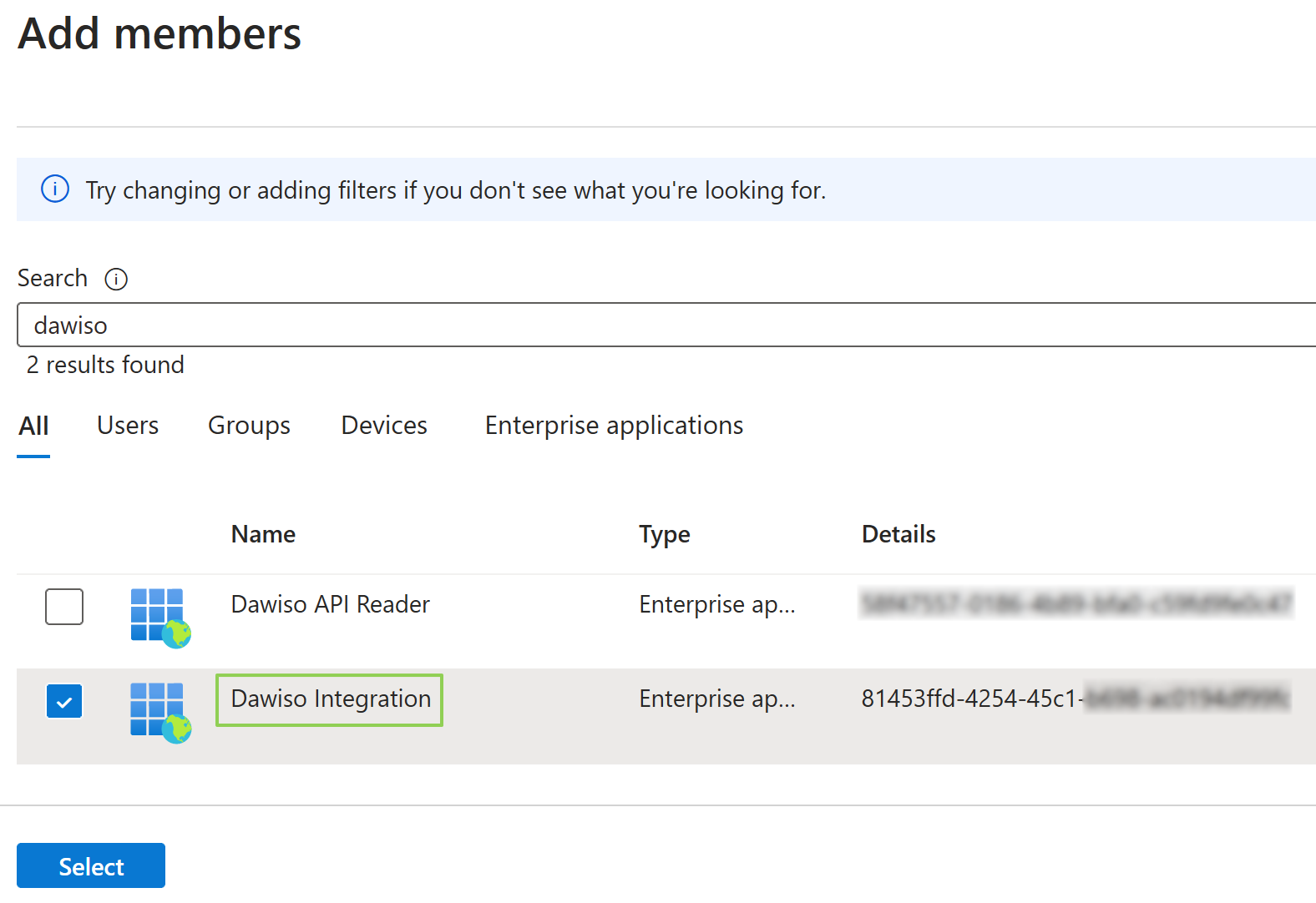The image size is (1316, 903).
Task: Click the info icon in the blue banner
Action: tap(55, 189)
